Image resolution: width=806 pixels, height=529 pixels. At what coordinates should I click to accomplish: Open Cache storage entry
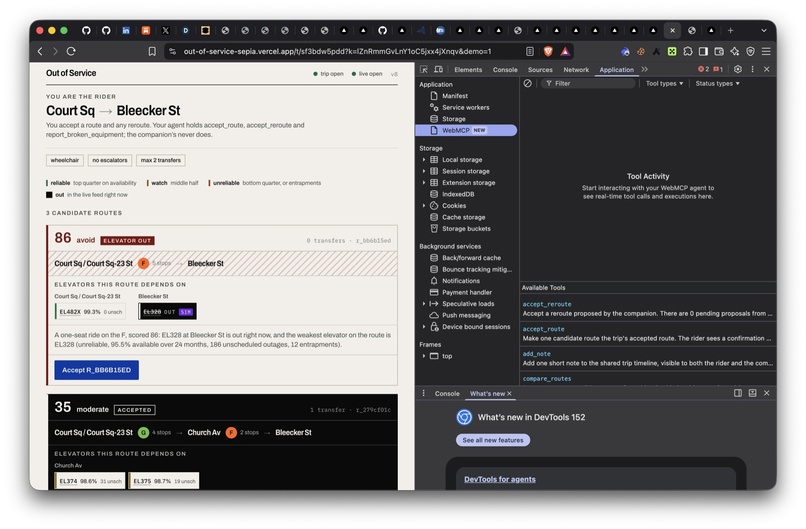point(463,217)
